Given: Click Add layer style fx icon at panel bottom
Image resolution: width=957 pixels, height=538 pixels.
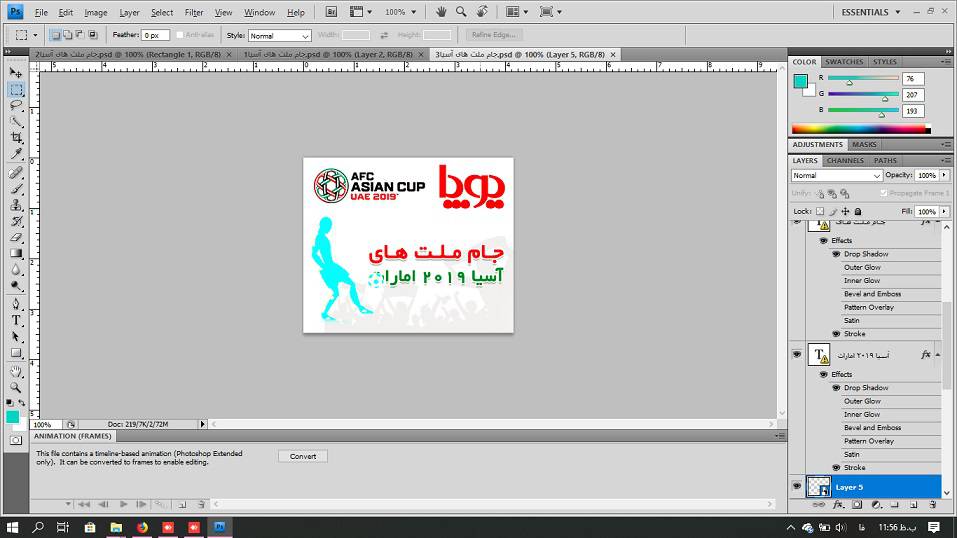Looking at the screenshot, I should tap(838, 504).
